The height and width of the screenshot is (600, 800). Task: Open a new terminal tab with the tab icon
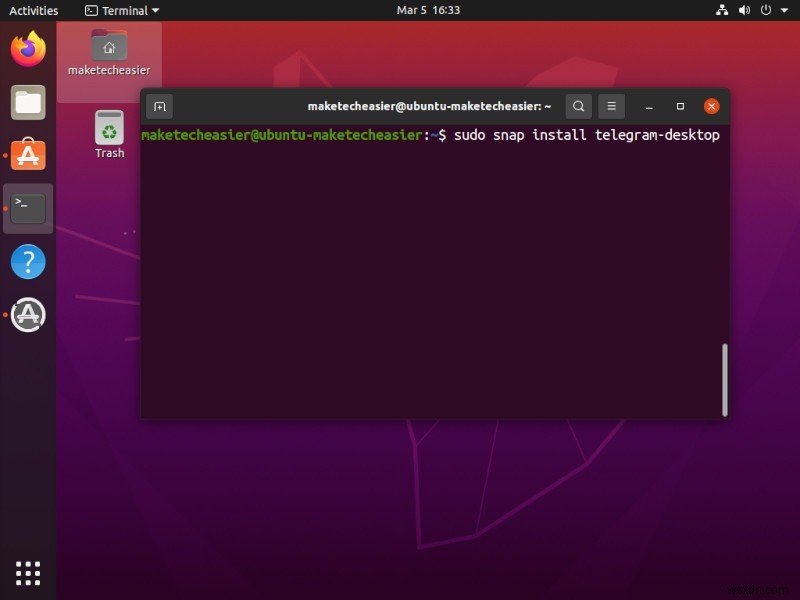point(159,106)
